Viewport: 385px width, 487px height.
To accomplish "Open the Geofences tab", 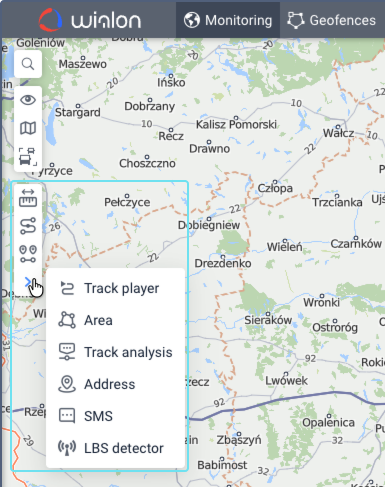I will pyautogui.click(x=332, y=20).
